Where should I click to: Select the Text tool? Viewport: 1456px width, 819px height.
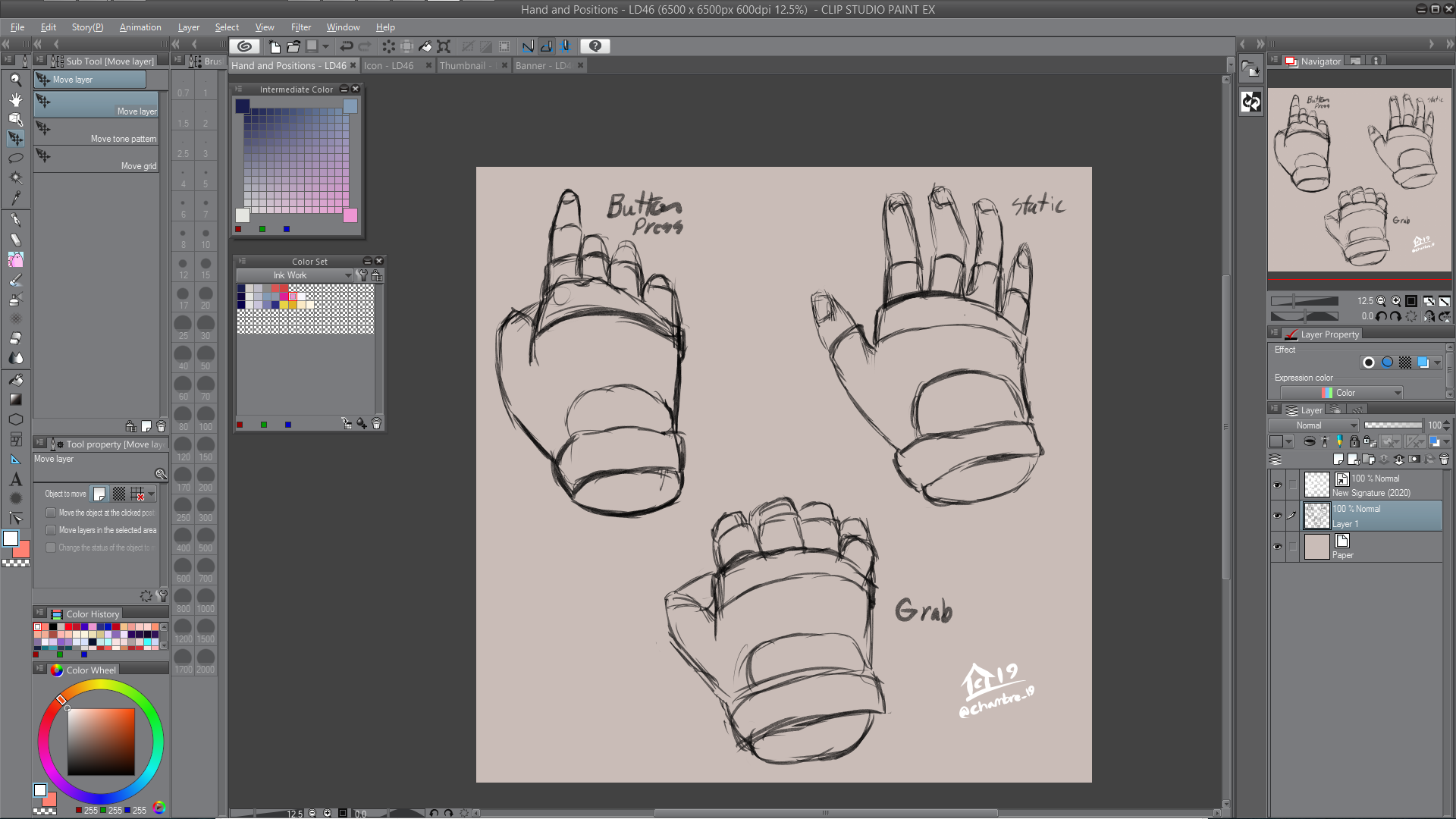tap(15, 479)
